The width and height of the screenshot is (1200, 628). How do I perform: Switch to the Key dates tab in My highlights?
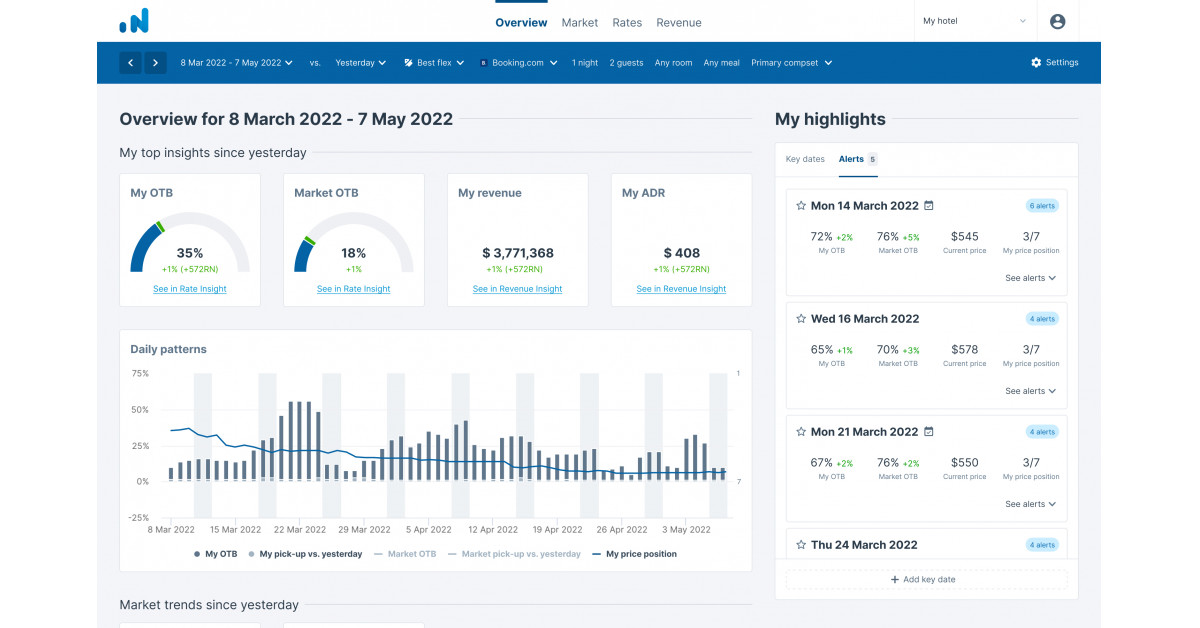coord(805,159)
